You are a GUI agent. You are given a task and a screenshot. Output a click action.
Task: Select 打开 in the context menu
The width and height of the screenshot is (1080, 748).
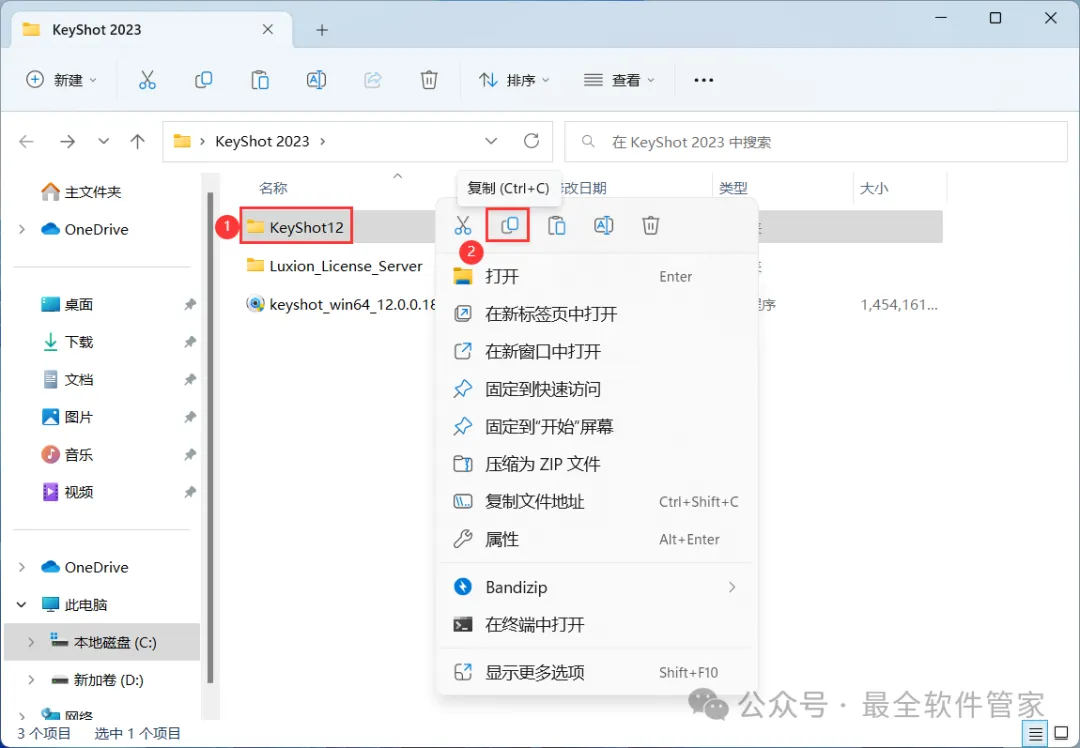click(x=596, y=276)
